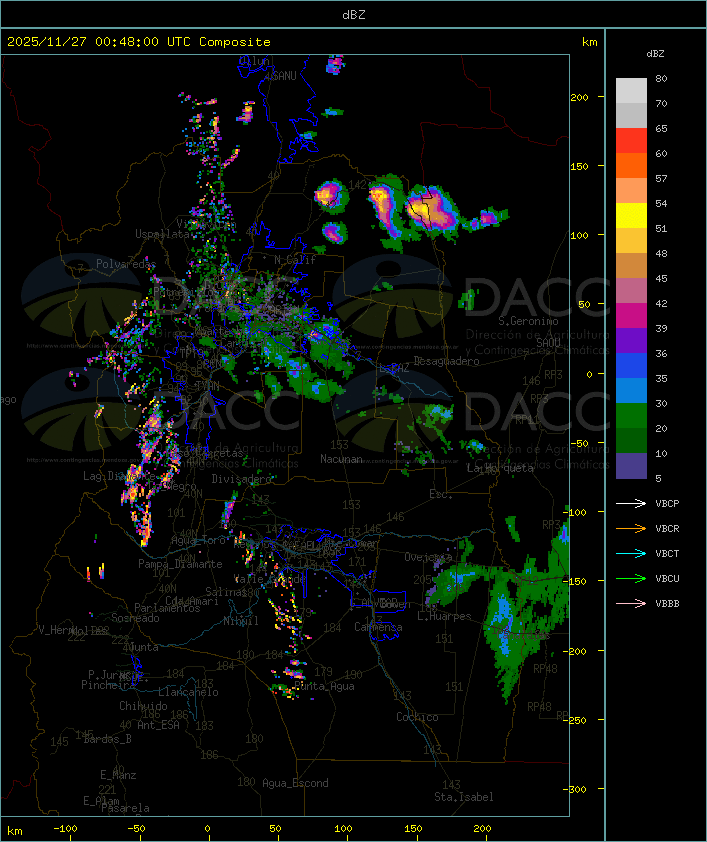Click the VBBB legend label
The image size is (707, 842).
(667, 604)
